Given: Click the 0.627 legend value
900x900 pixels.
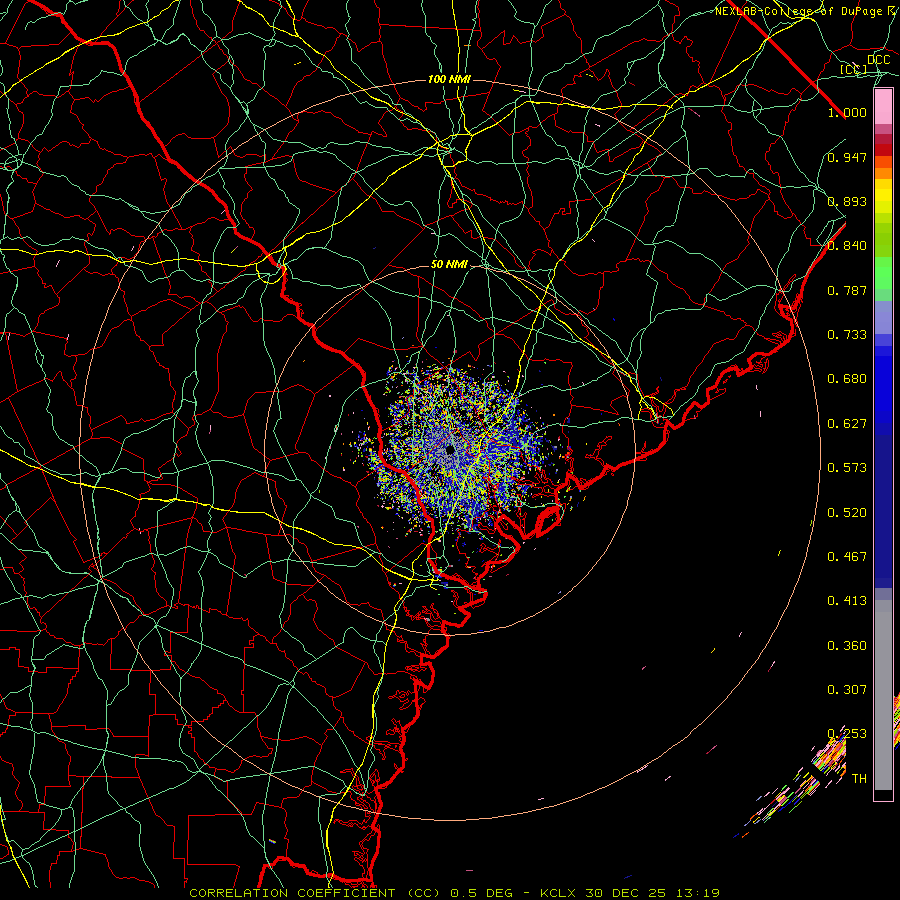Looking at the screenshot, I should click(x=847, y=424).
